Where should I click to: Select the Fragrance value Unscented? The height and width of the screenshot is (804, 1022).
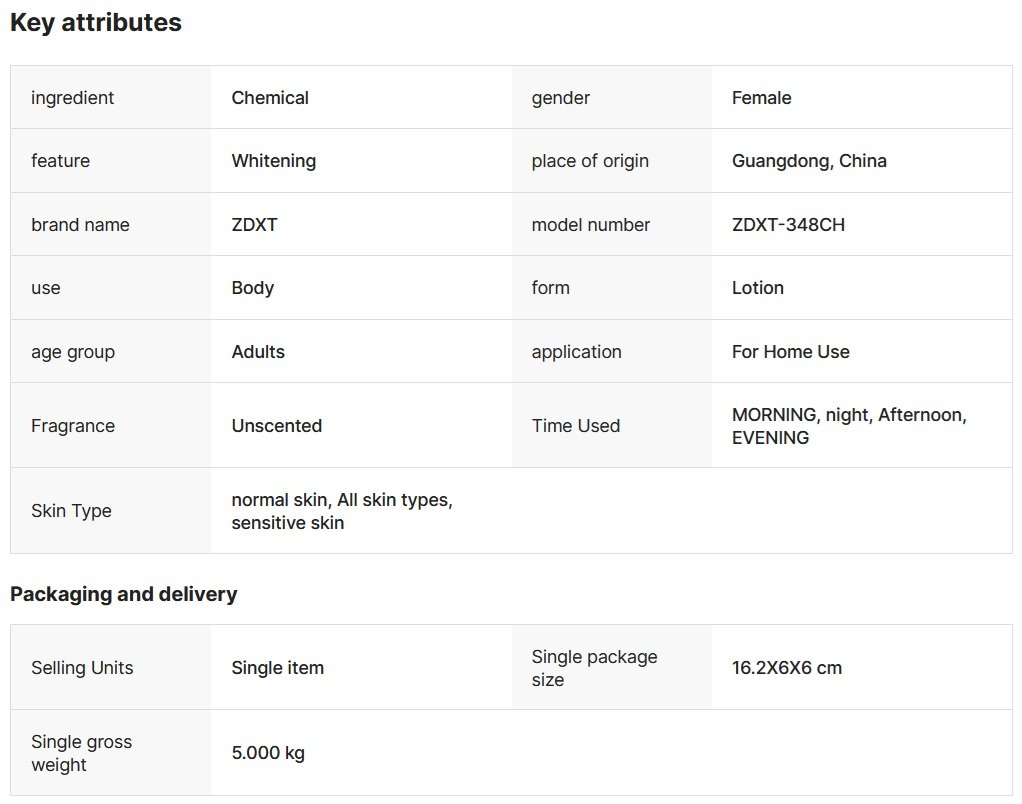coord(276,426)
